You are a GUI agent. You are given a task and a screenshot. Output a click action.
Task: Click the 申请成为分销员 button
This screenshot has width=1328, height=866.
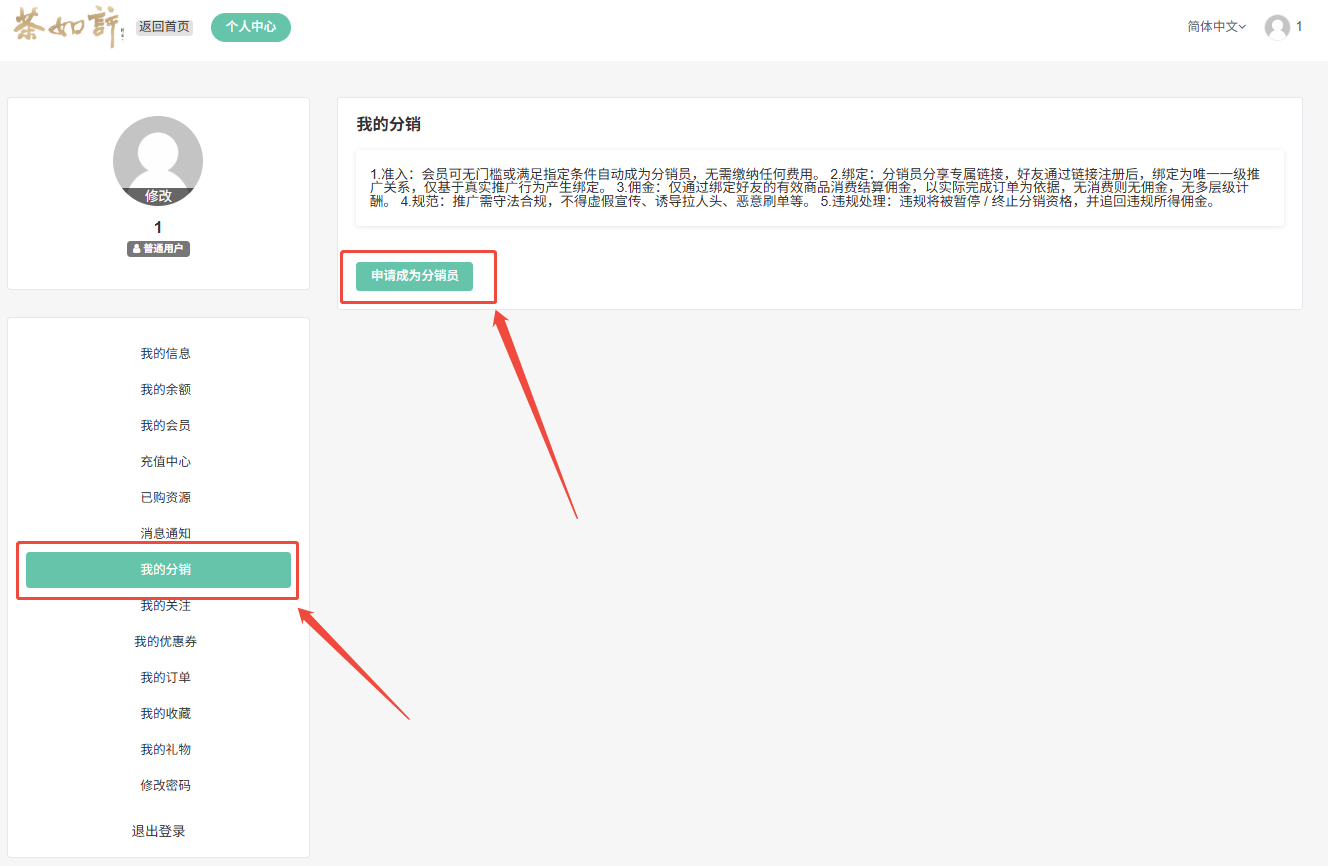pos(414,275)
